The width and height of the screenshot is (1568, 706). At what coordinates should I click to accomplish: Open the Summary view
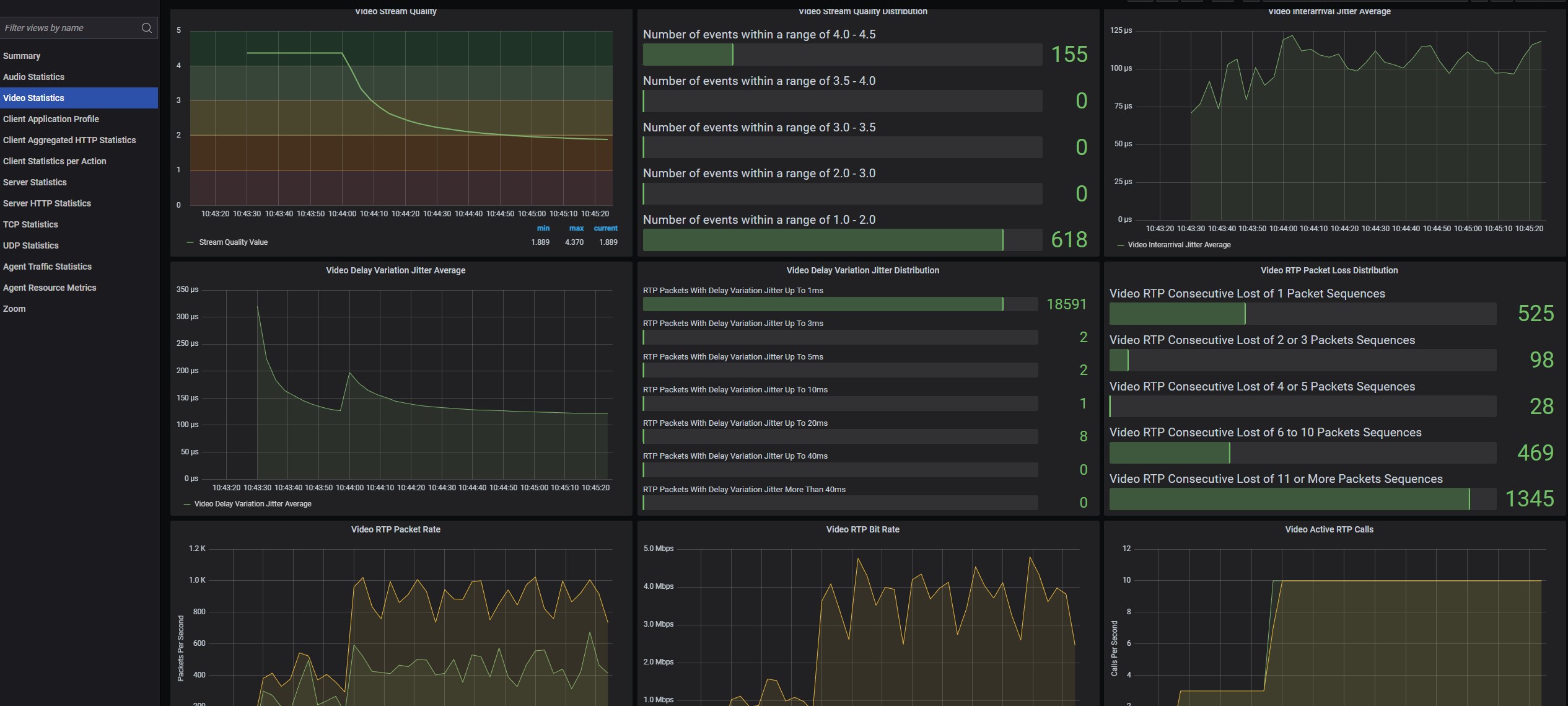coord(22,56)
